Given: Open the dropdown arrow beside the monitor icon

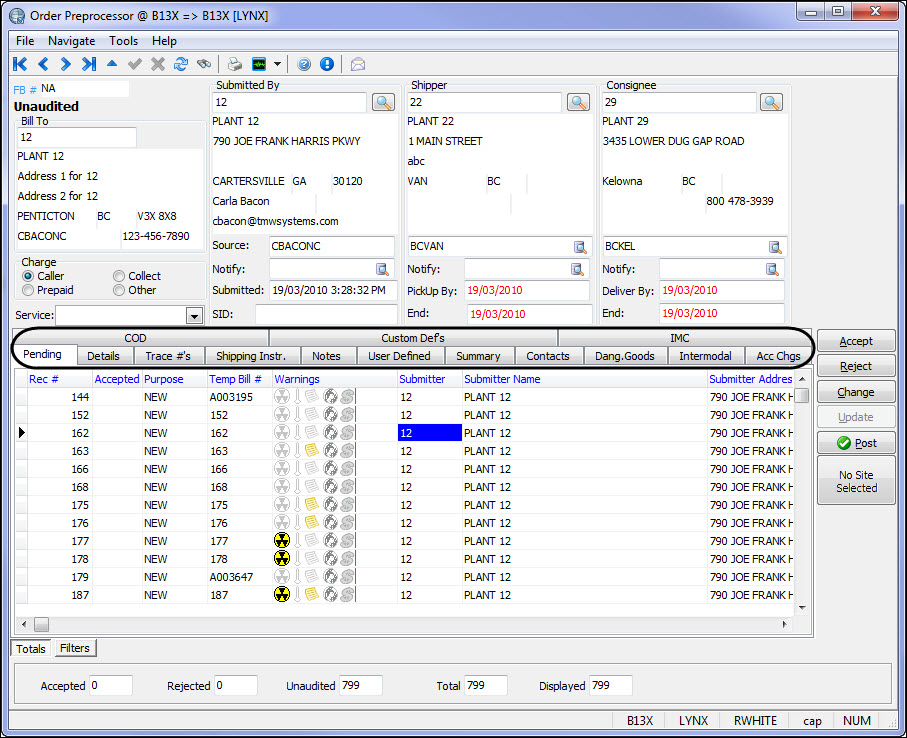Looking at the screenshot, I should click(x=277, y=64).
